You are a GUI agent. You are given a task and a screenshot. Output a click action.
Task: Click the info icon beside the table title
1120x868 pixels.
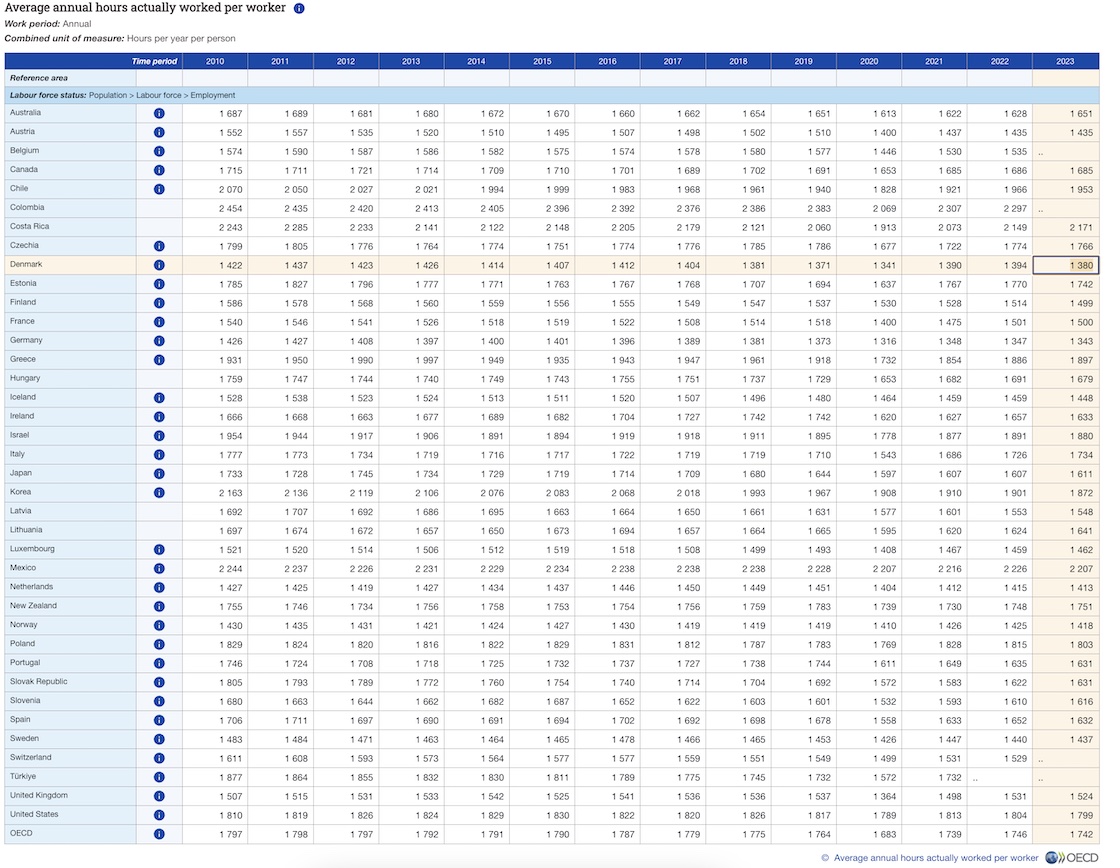pos(299,8)
